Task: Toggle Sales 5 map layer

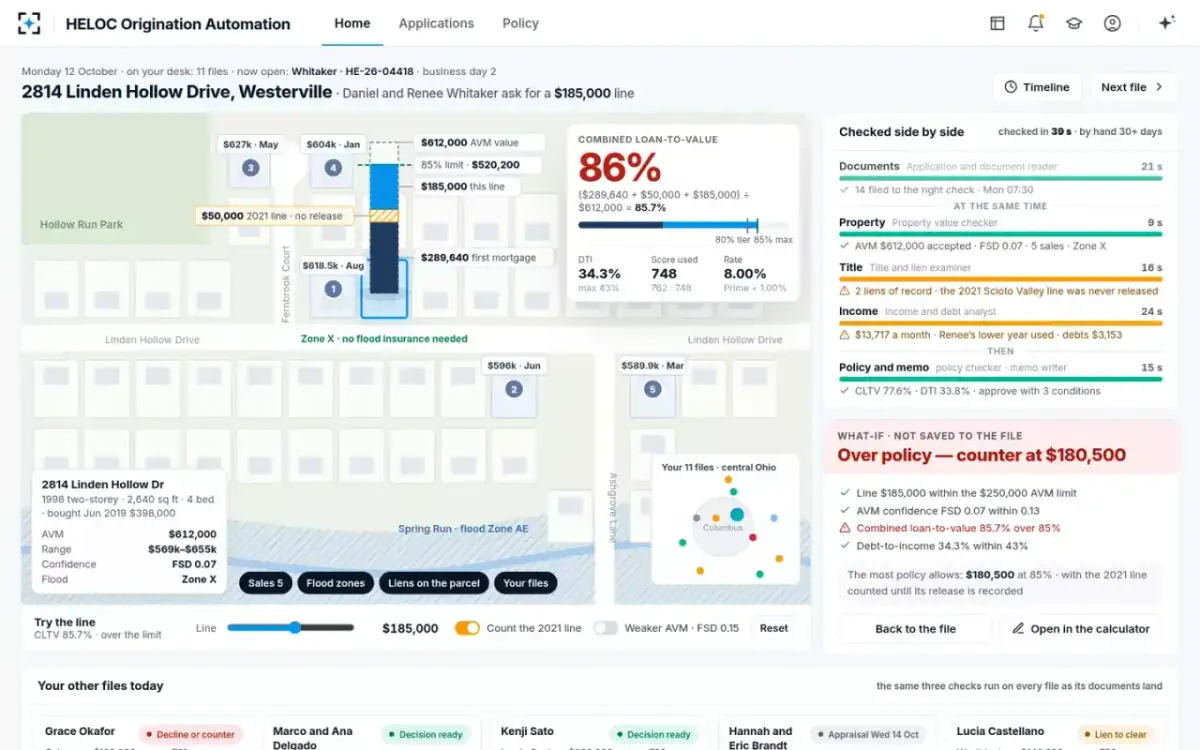Action: click(266, 583)
